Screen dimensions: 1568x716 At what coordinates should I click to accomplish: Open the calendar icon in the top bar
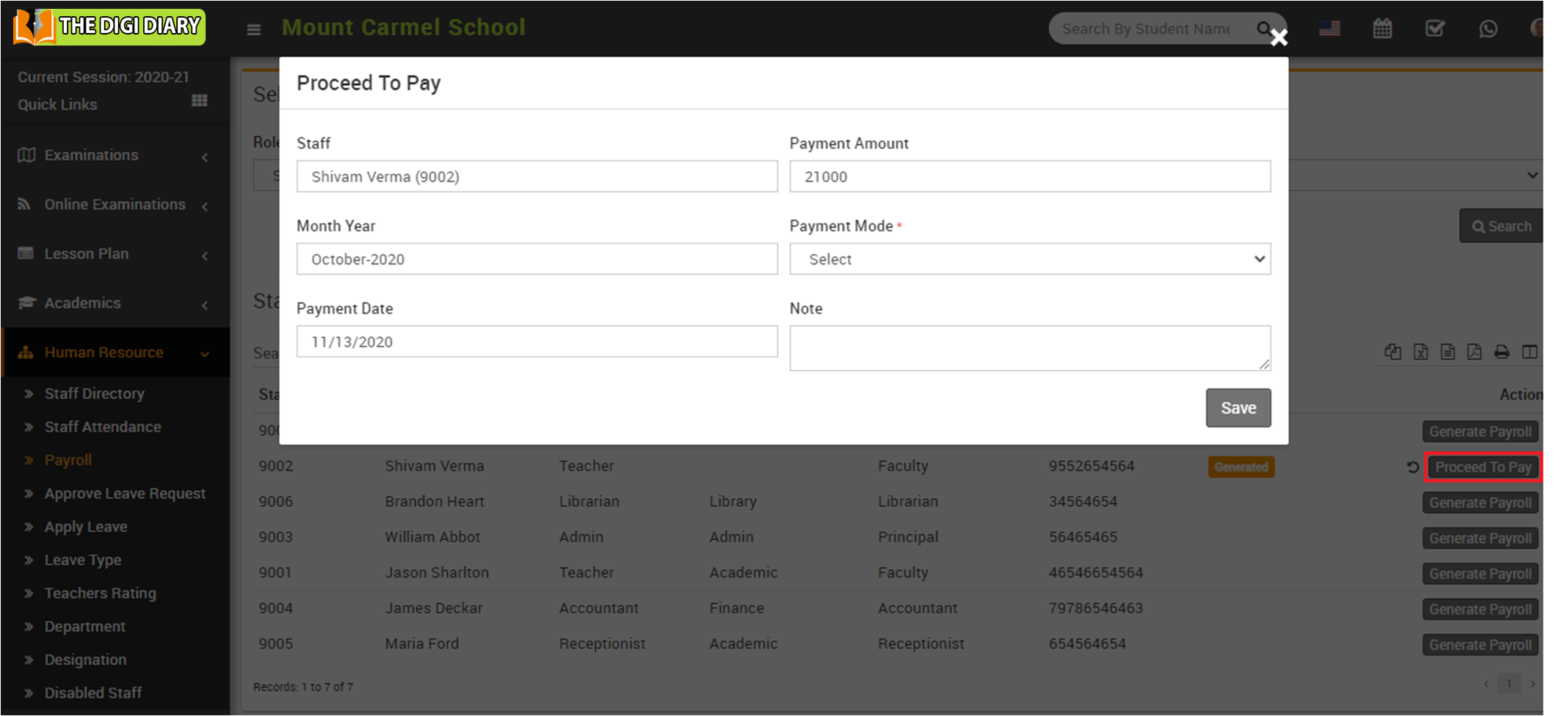click(1382, 29)
